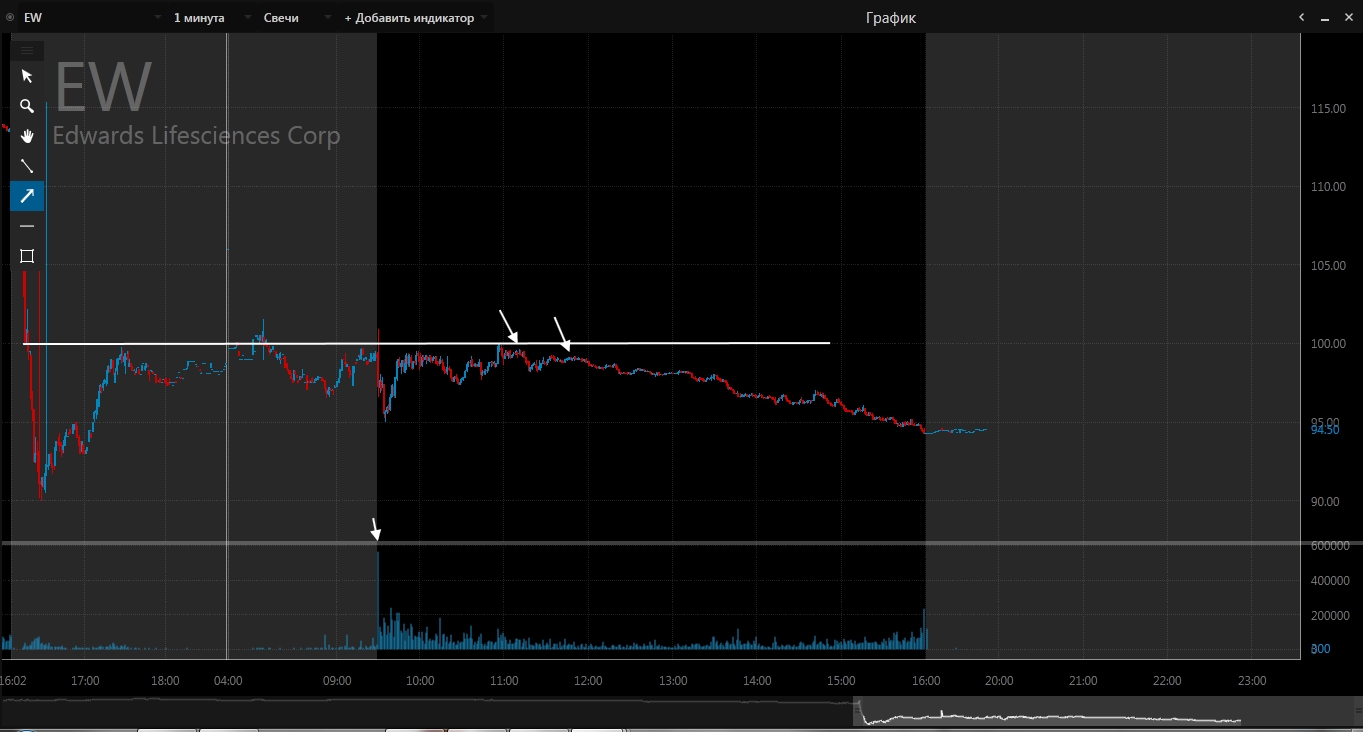Select the horizontal line tool
1363x732 pixels.
coord(27,226)
